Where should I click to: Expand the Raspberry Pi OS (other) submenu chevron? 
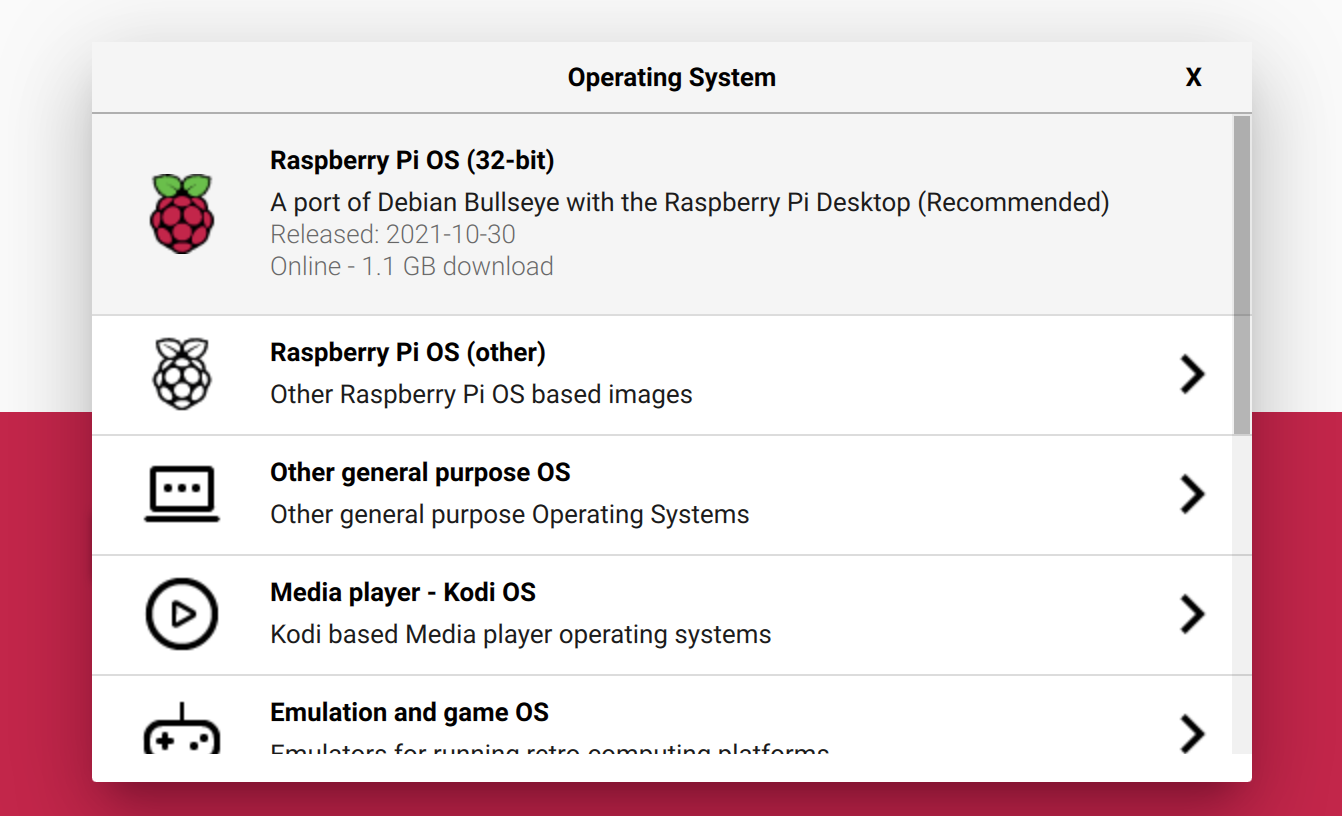point(1192,374)
